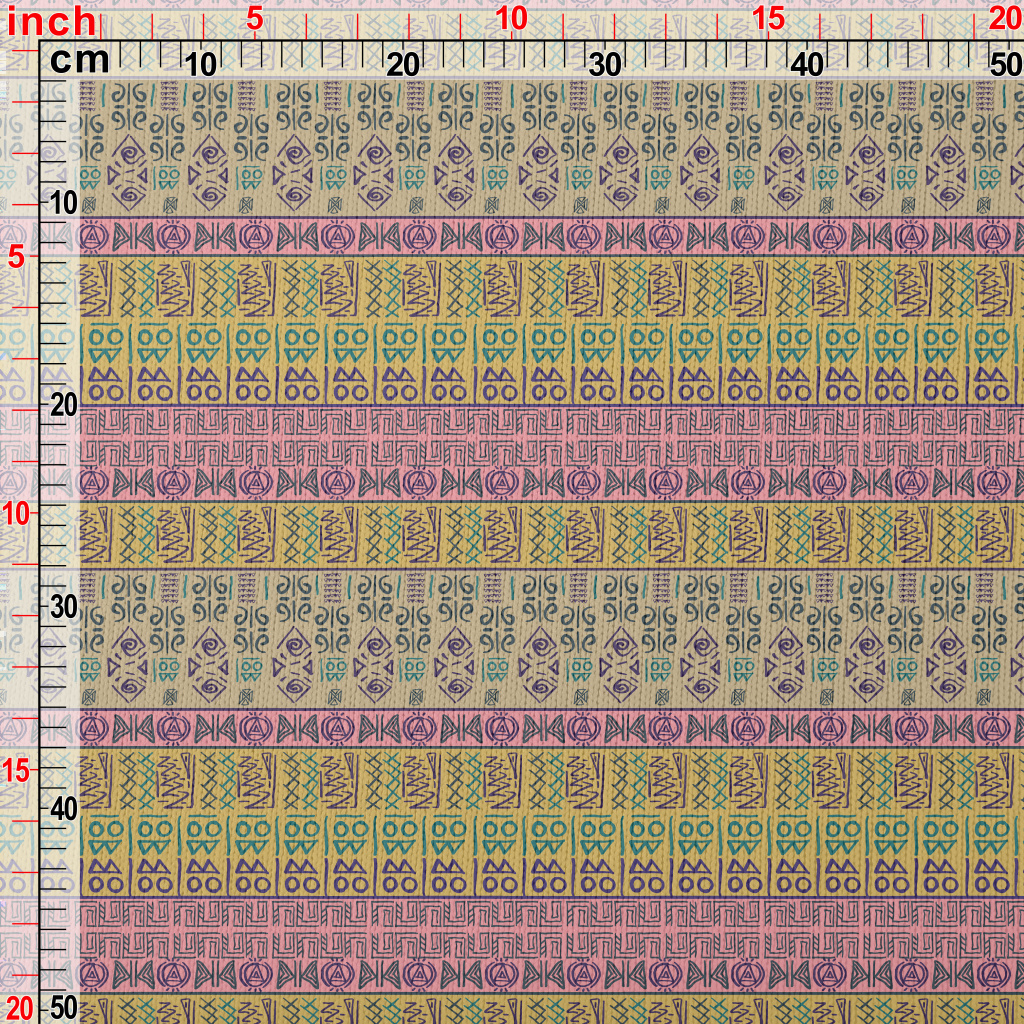The width and height of the screenshot is (1024, 1024).
Task: Choose the black 30 on vertical cm ruler
Action: (63, 607)
